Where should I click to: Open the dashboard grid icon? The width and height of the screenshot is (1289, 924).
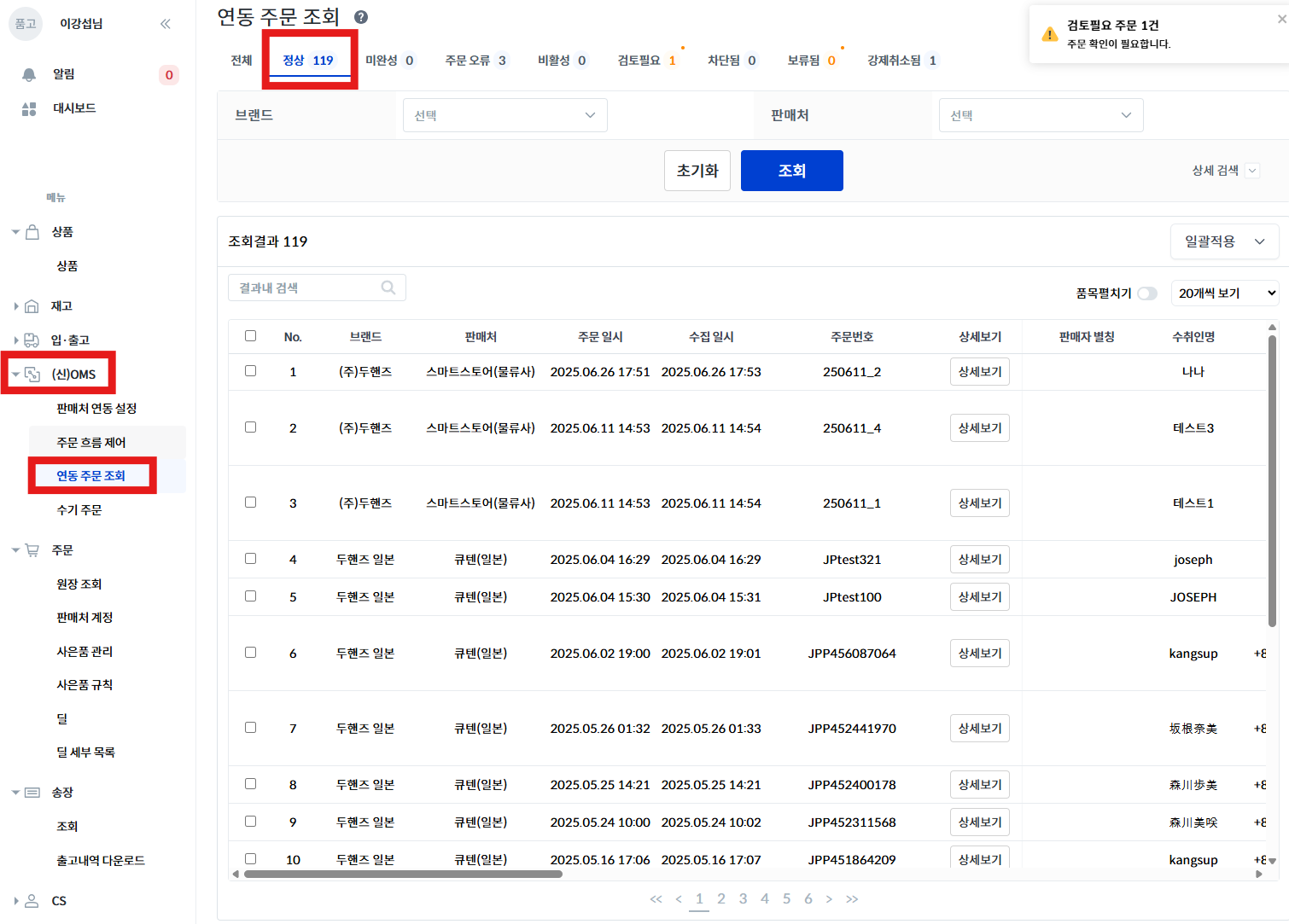tap(29, 108)
